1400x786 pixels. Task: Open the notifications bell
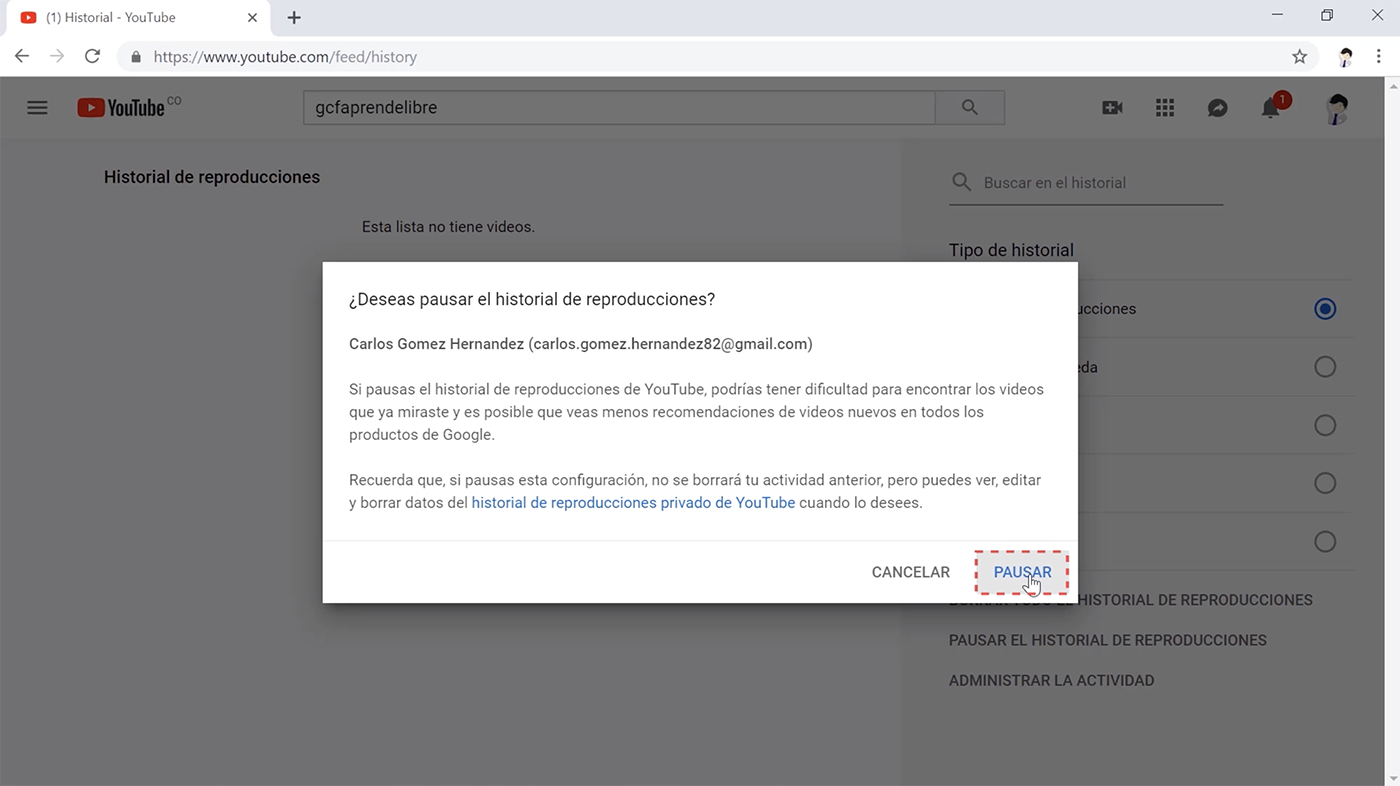[x=1271, y=108]
